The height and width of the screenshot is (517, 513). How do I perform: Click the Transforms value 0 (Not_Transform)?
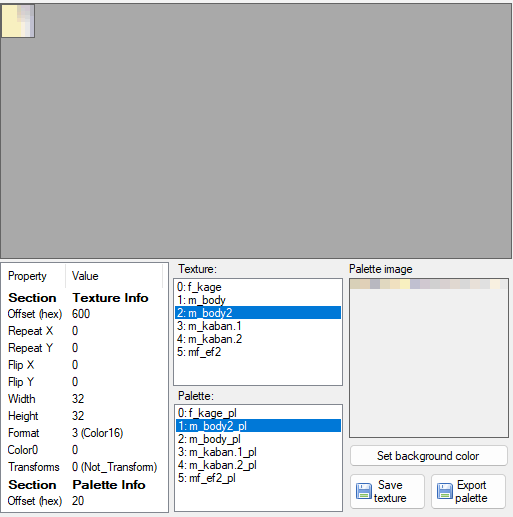pos(114,467)
